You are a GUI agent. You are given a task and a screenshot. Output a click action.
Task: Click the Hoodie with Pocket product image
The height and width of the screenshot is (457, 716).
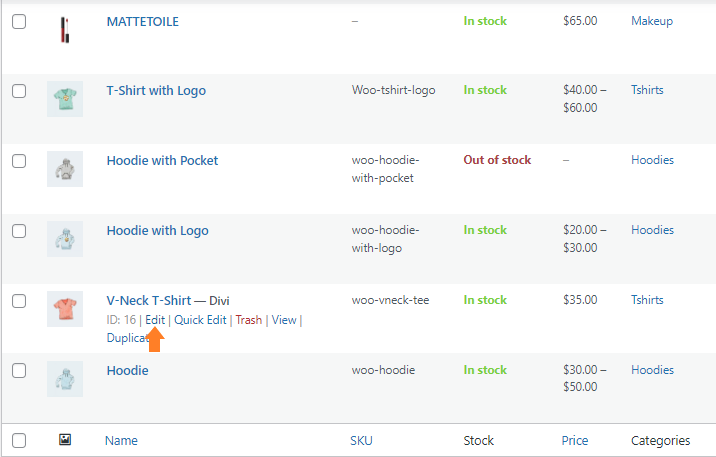click(65, 169)
